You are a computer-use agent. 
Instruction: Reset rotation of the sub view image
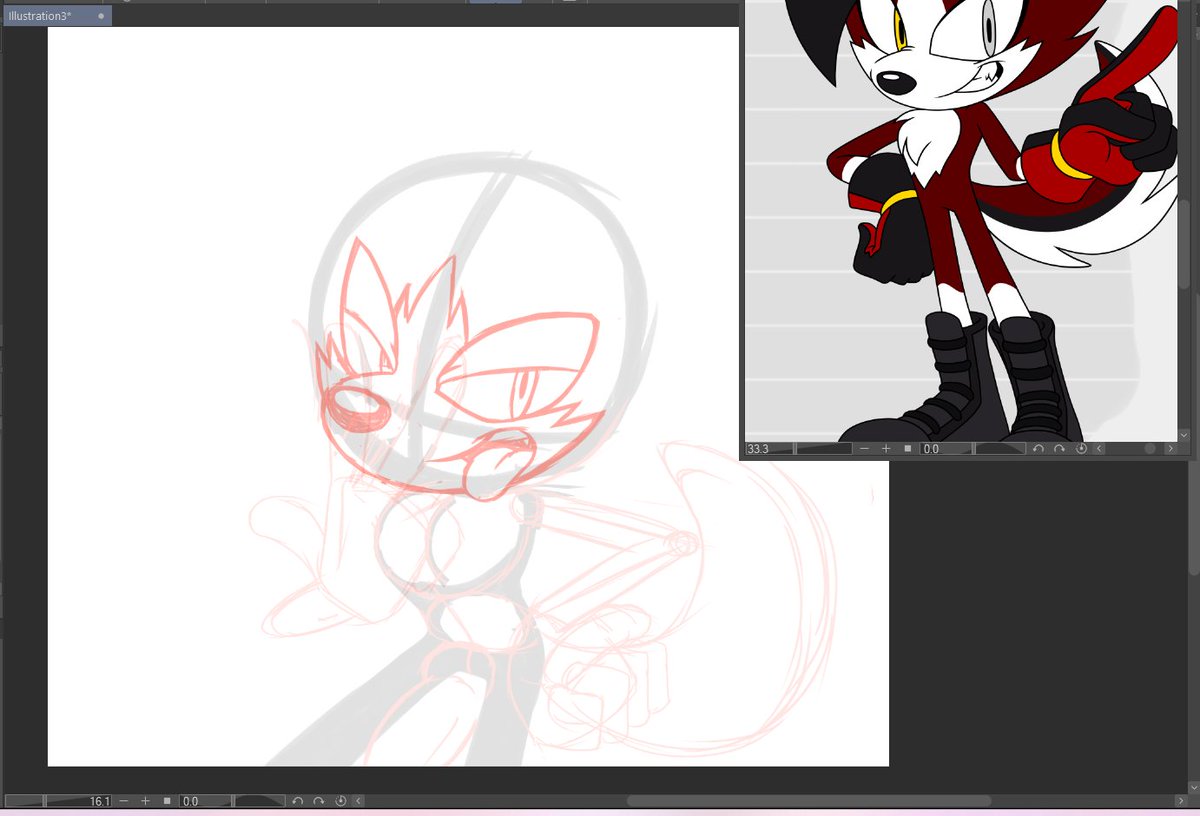tap(1081, 449)
